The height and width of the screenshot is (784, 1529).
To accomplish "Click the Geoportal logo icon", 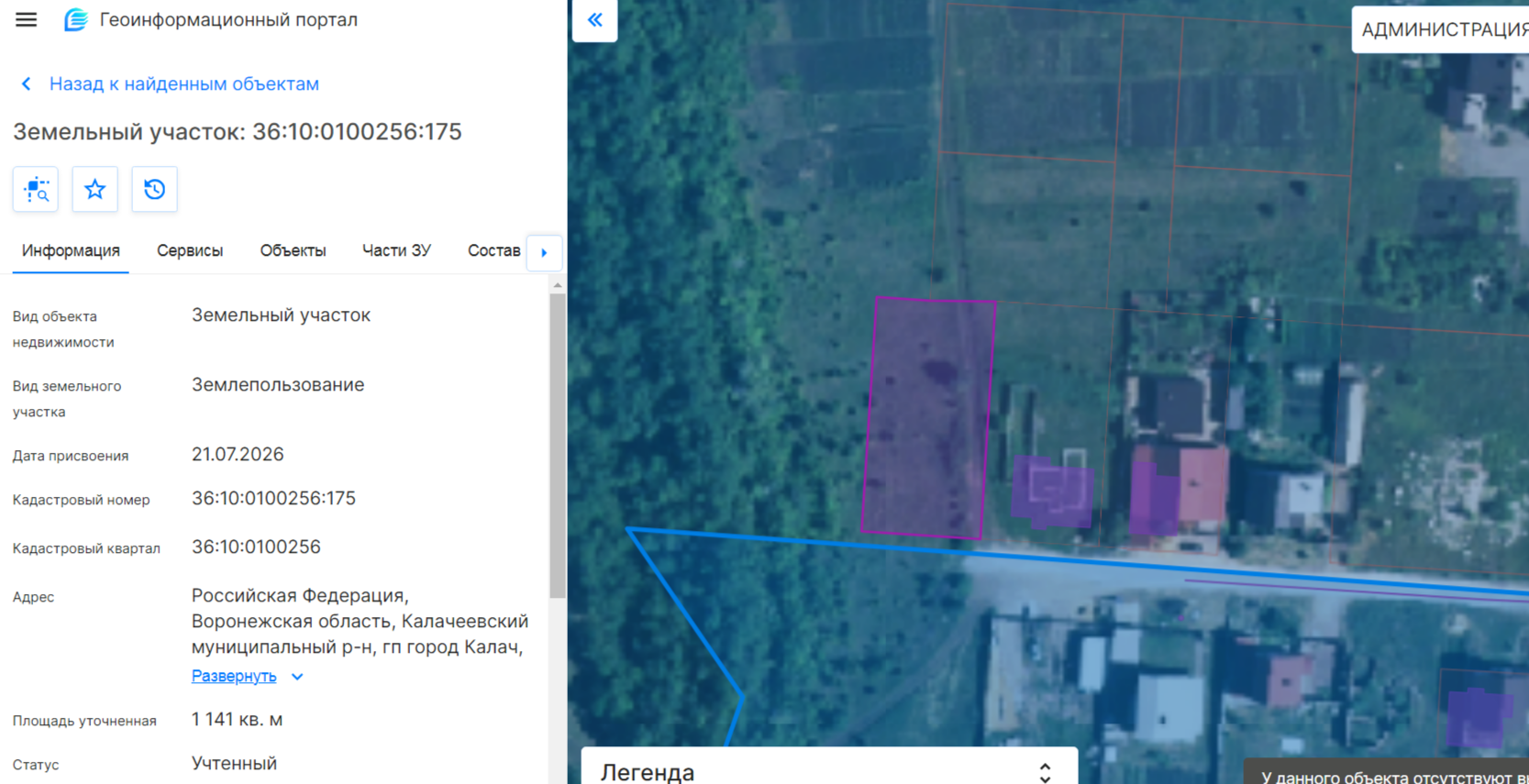I will click(x=75, y=19).
